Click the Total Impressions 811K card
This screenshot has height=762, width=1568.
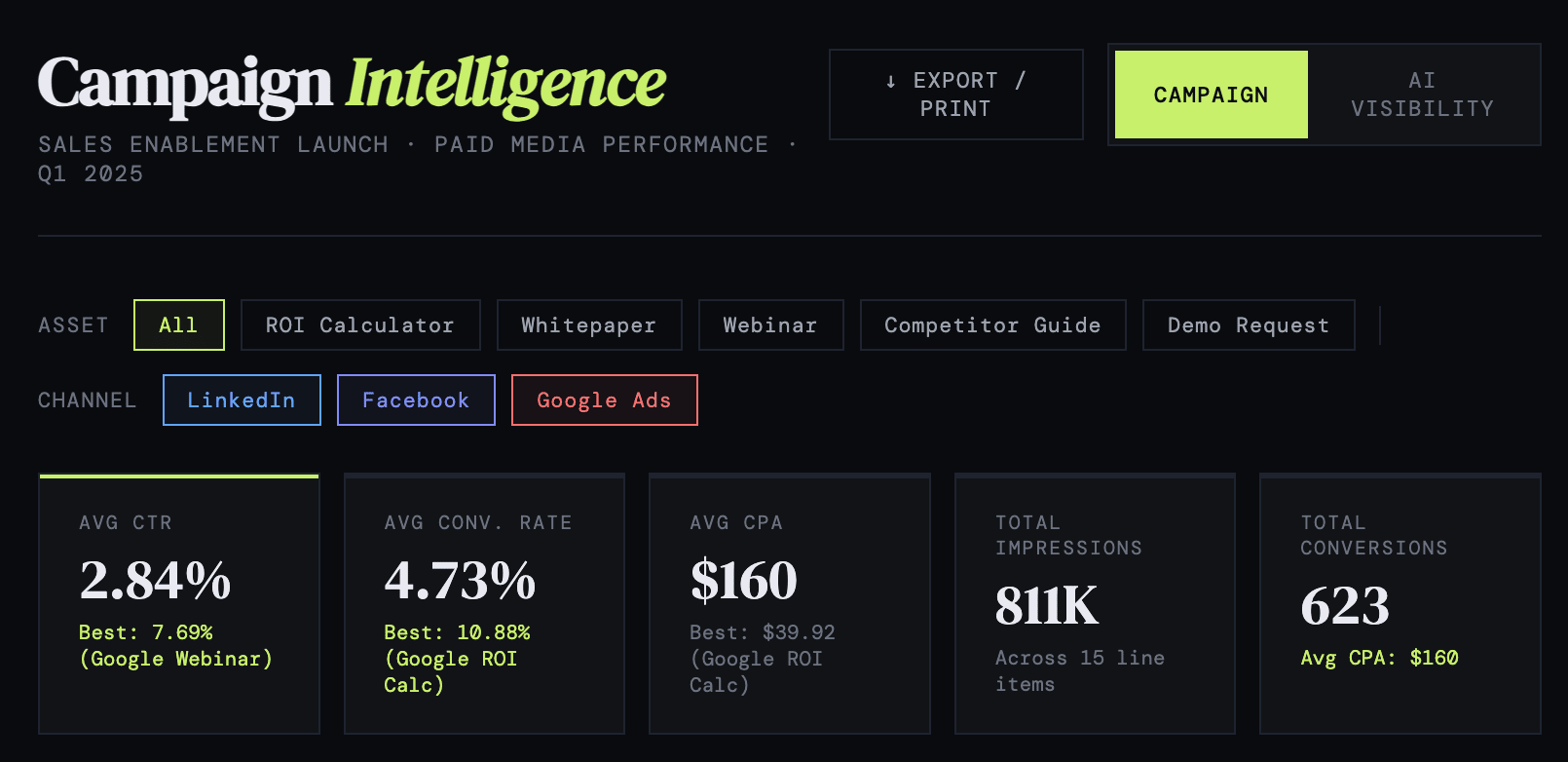[x=1095, y=603]
